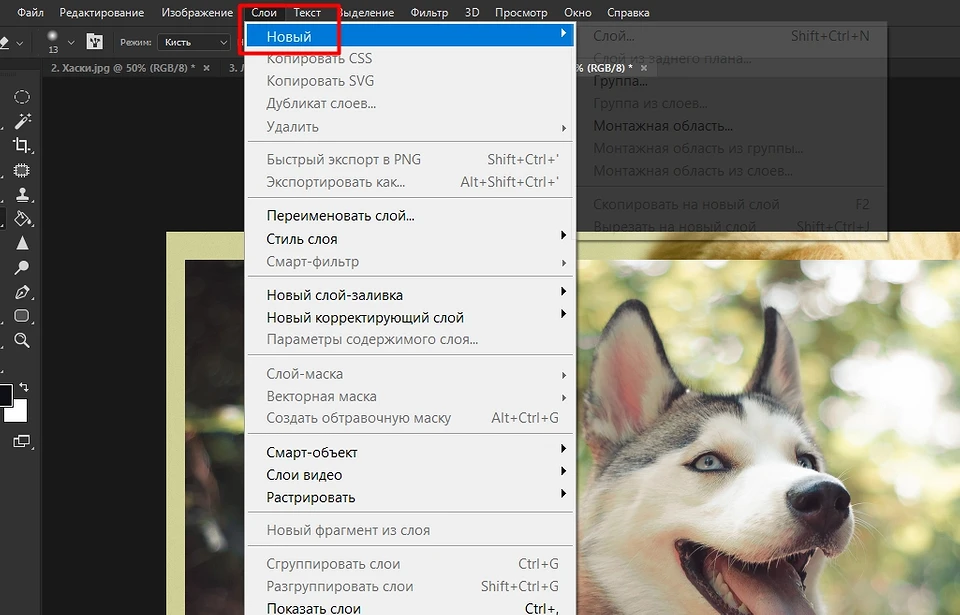
Task: Select the Crop tool
Action: click(x=21, y=146)
